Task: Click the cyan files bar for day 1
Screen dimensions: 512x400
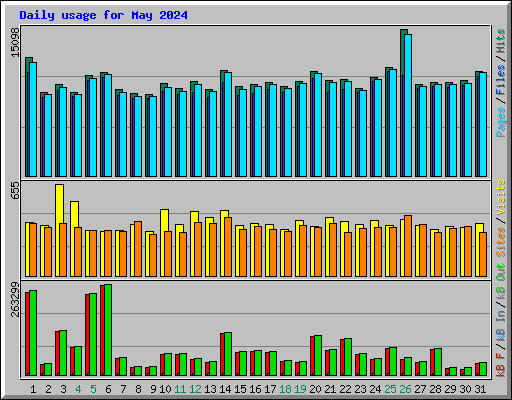Action: (33, 119)
